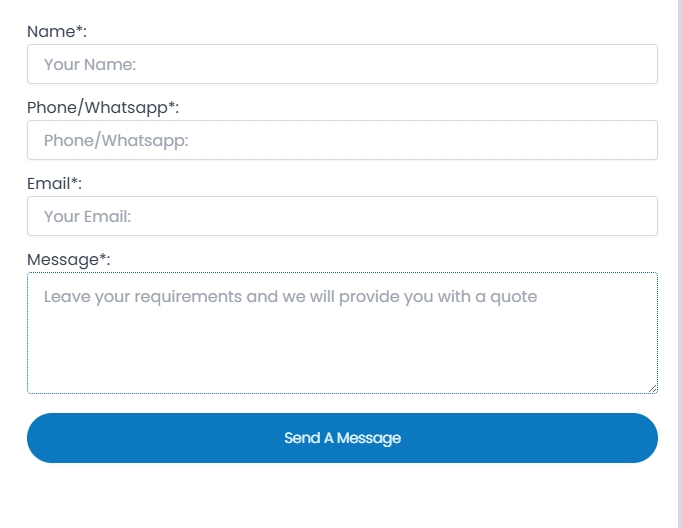Click into the Phone/Whatsapp input box
This screenshot has width=681, height=528.
[x=342, y=140]
